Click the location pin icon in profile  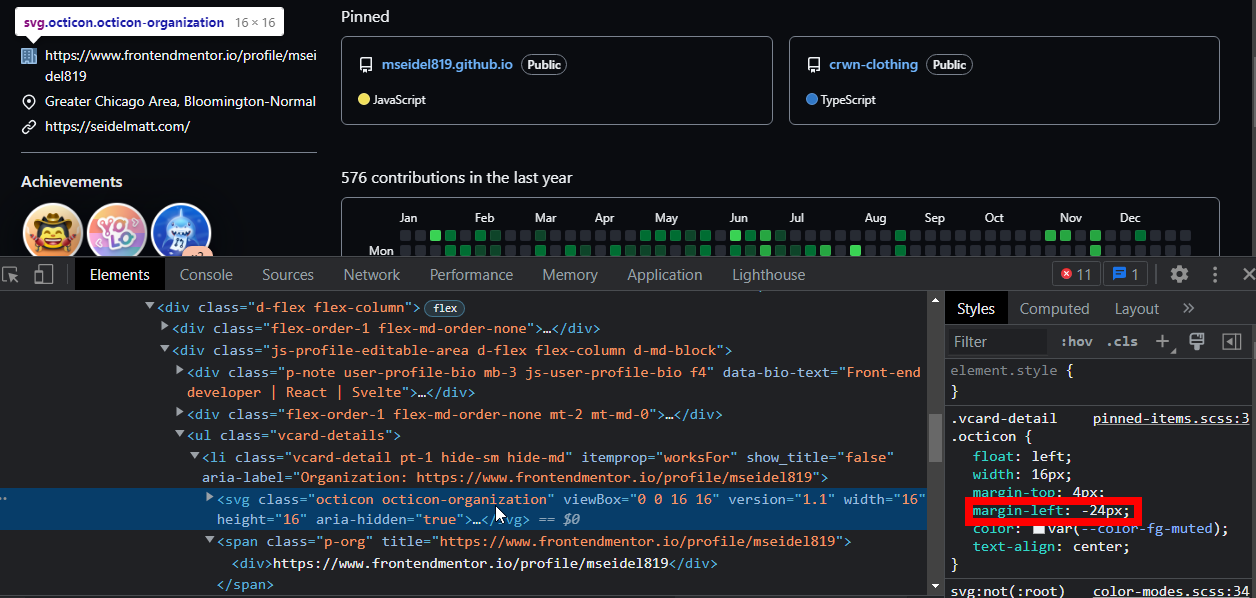[x=29, y=101]
